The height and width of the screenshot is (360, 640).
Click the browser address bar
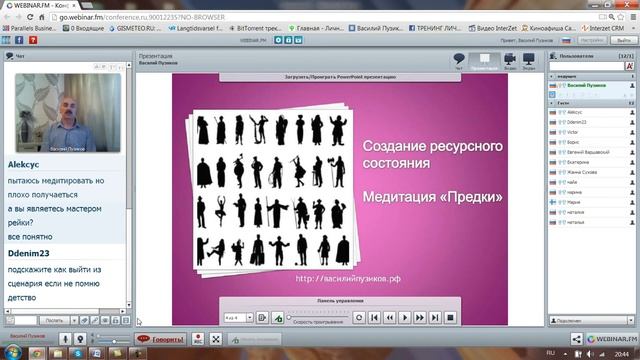point(327,17)
